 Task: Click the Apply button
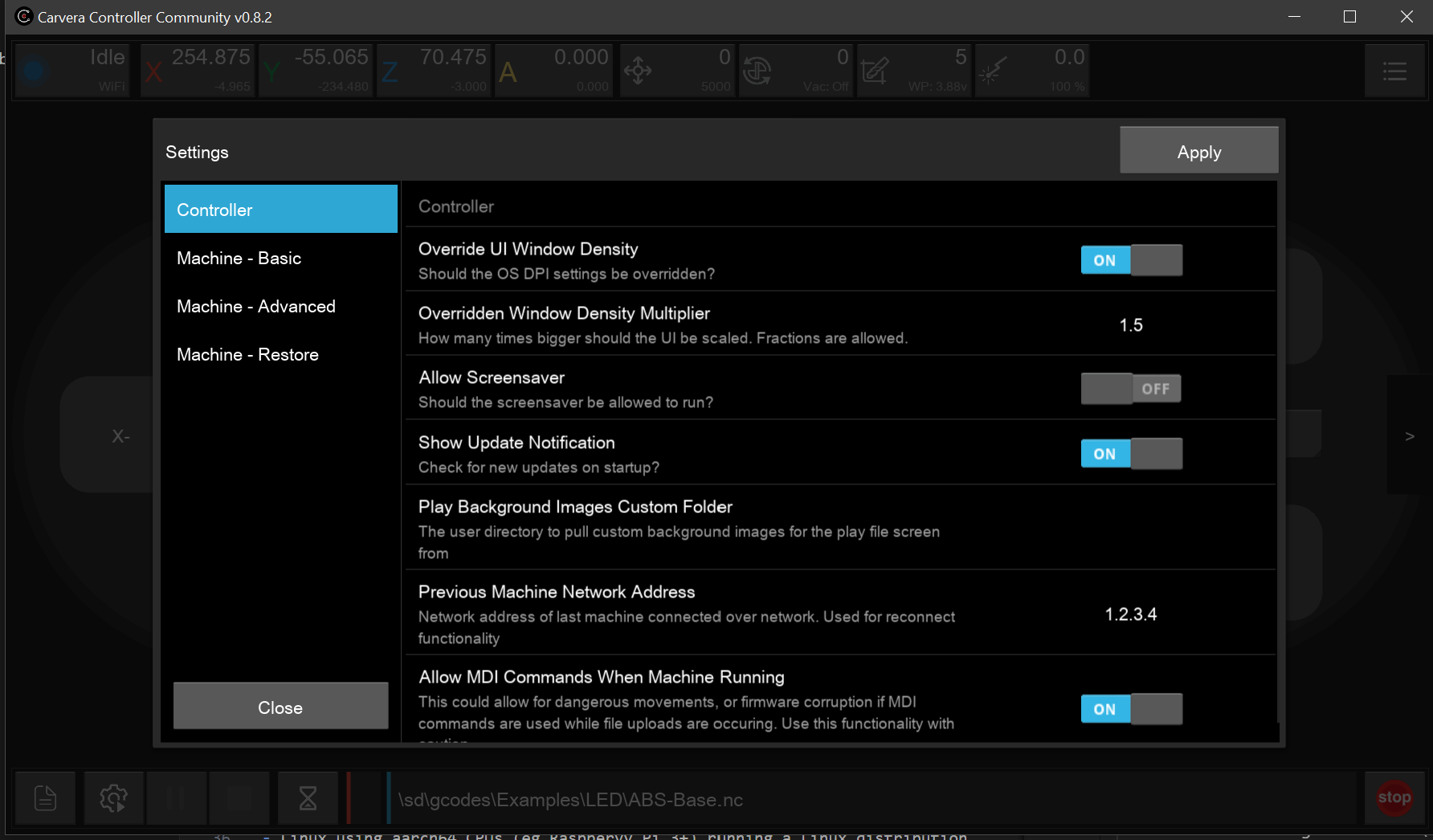(1198, 152)
